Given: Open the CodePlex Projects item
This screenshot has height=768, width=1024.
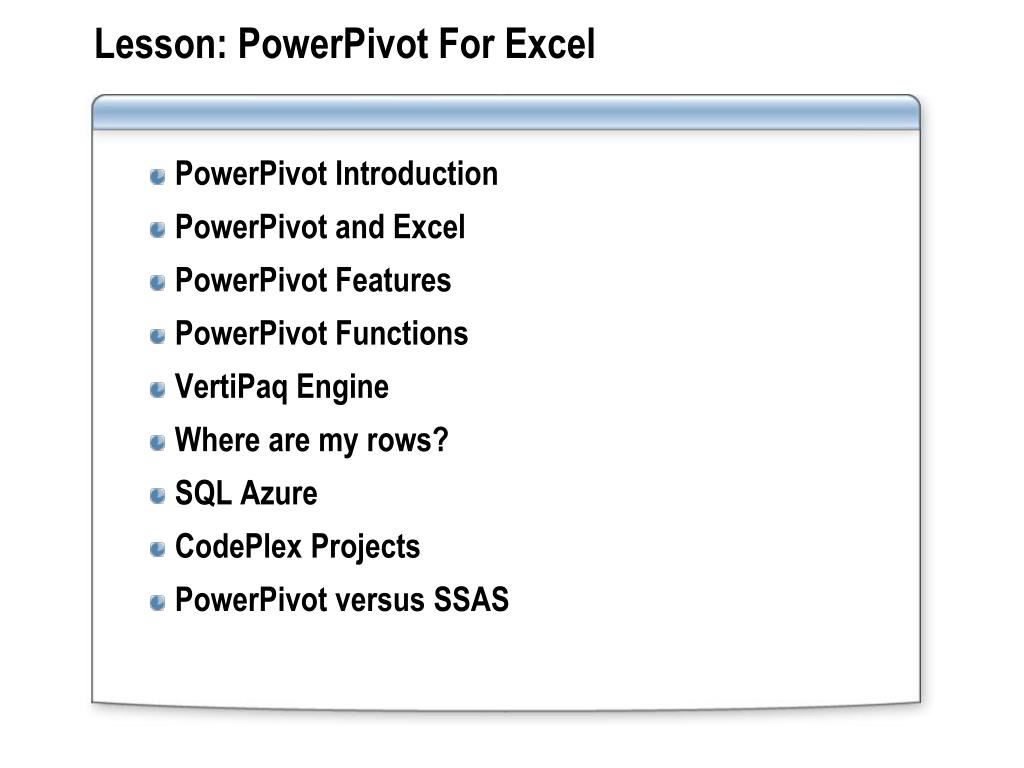Looking at the screenshot, I should point(297,546).
